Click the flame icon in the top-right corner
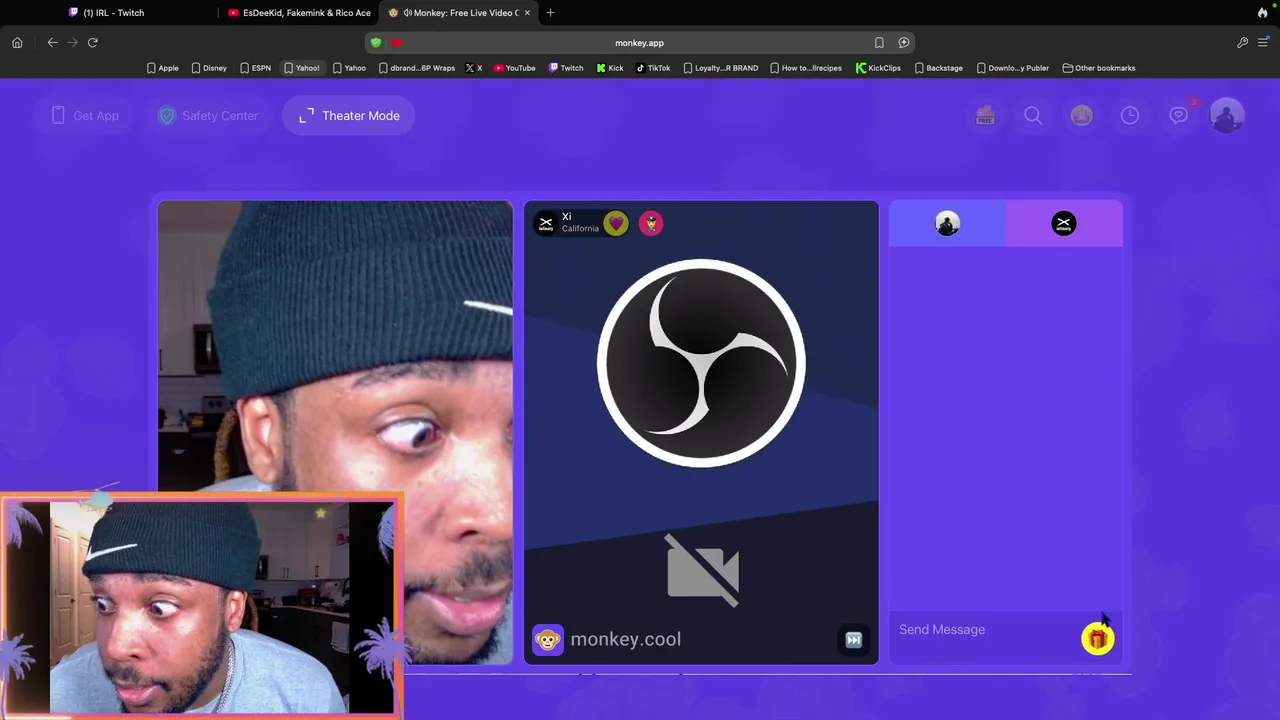The image size is (1280, 720). (x=1262, y=13)
